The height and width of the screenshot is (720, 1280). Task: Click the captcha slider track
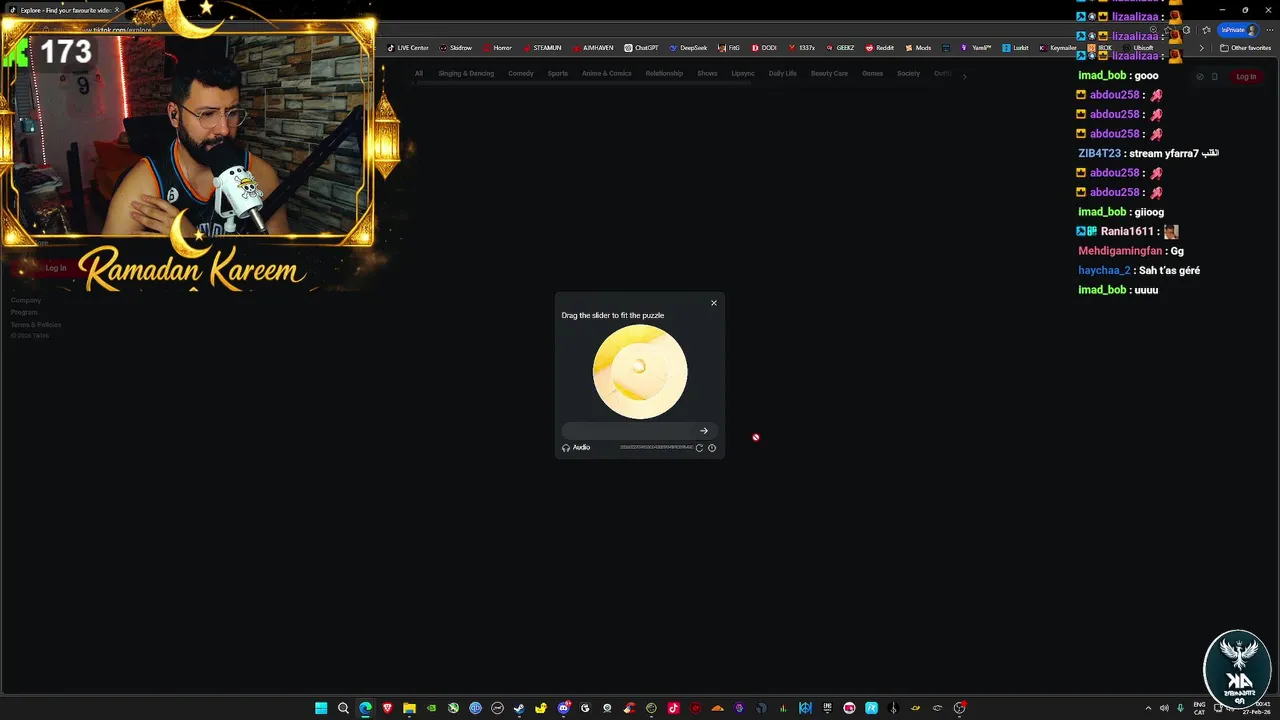639,431
